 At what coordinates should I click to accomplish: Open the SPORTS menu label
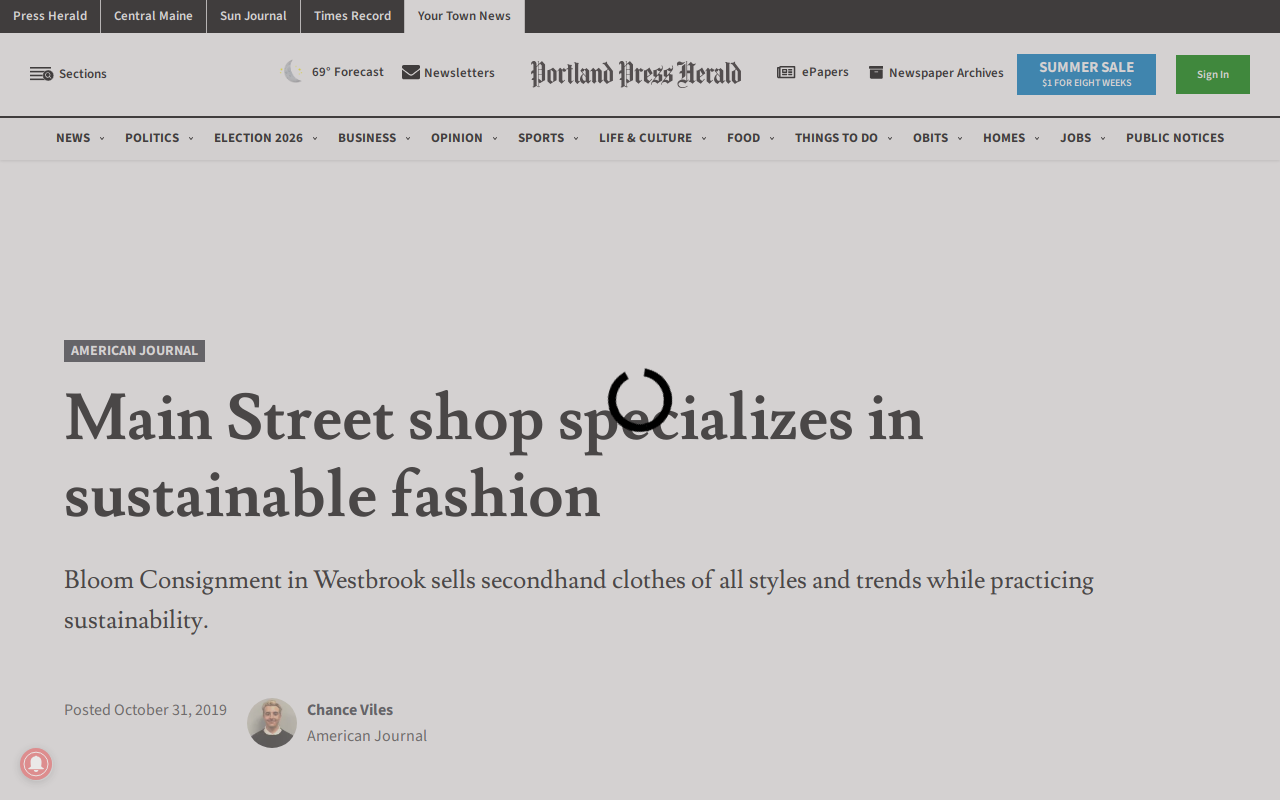[x=541, y=138]
